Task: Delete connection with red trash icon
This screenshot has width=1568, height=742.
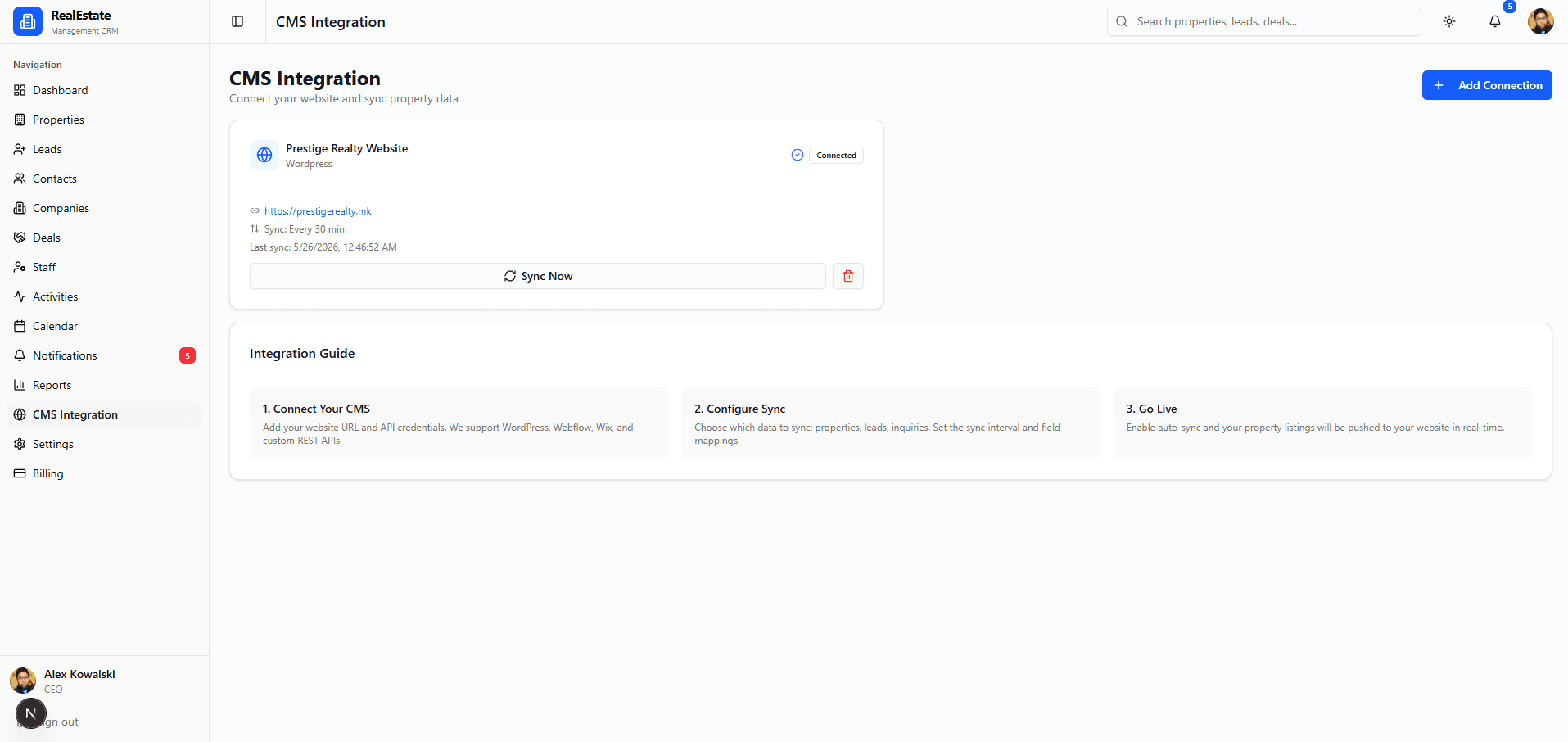Action: [x=848, y=276]
